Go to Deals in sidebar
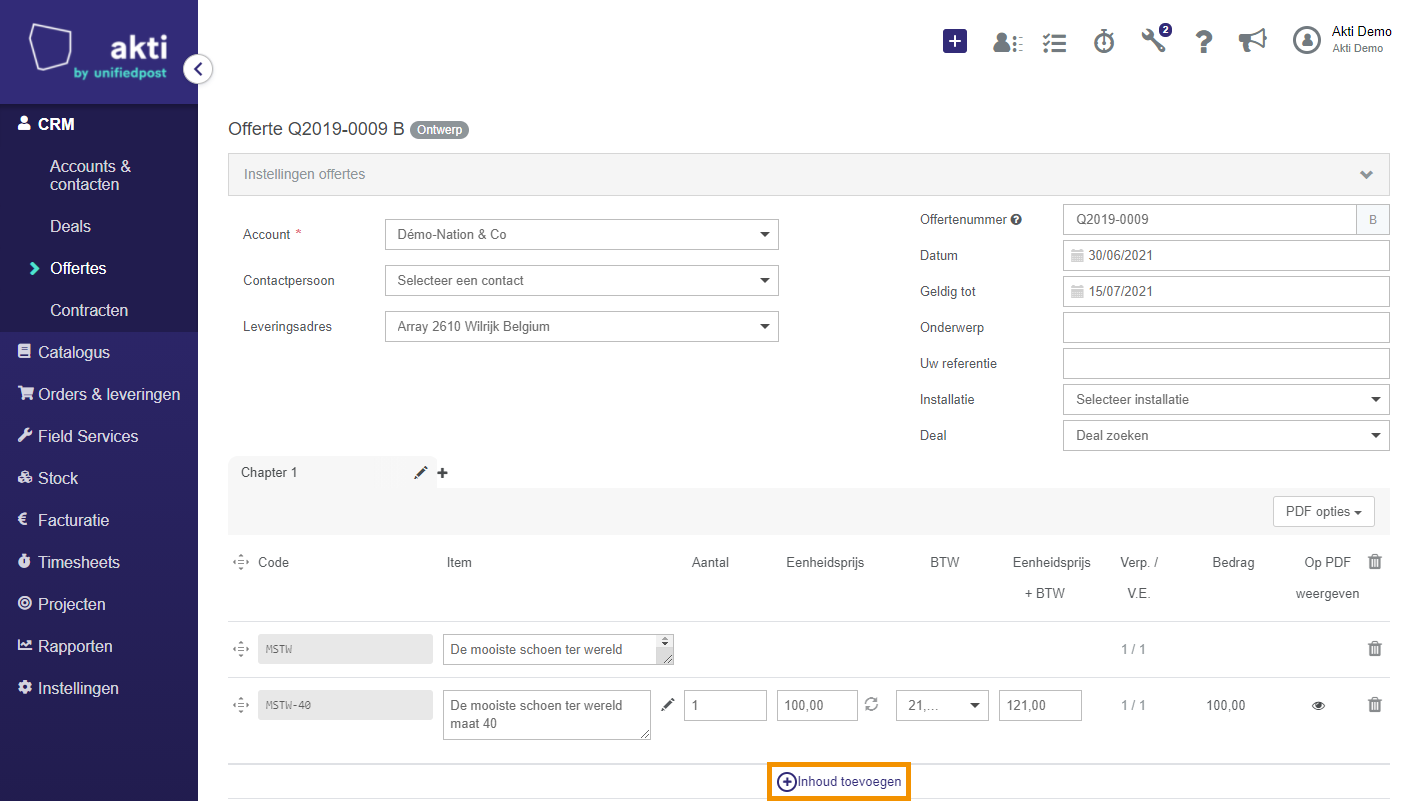 pos(70,227)
